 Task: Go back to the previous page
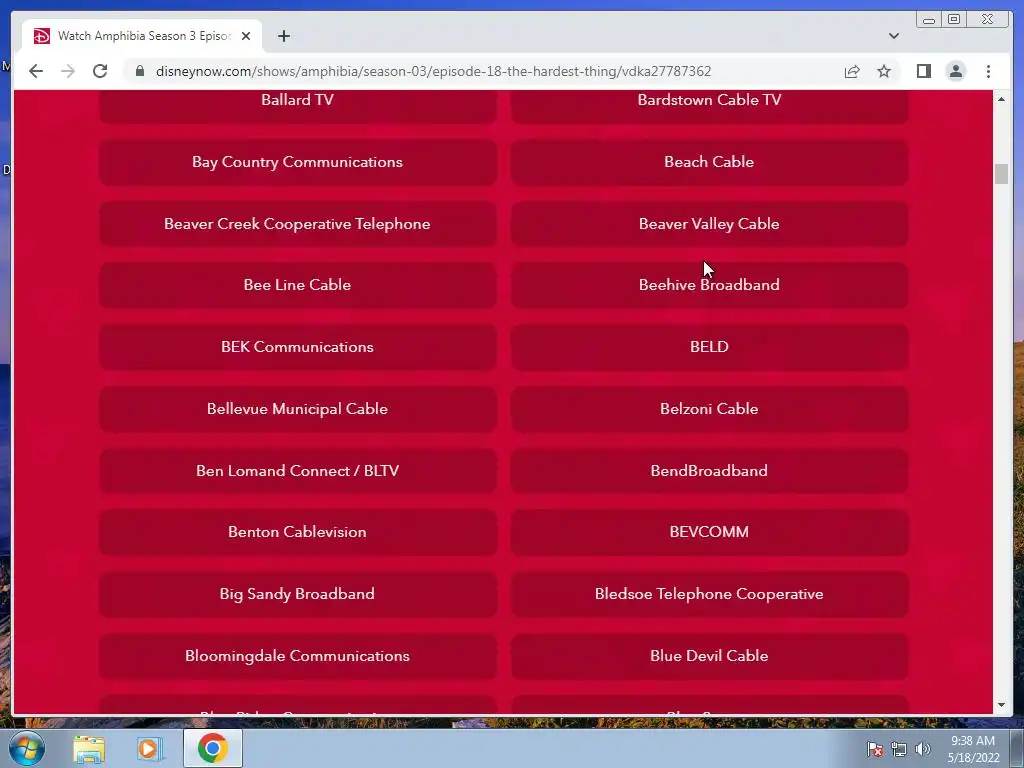[36, 71]
